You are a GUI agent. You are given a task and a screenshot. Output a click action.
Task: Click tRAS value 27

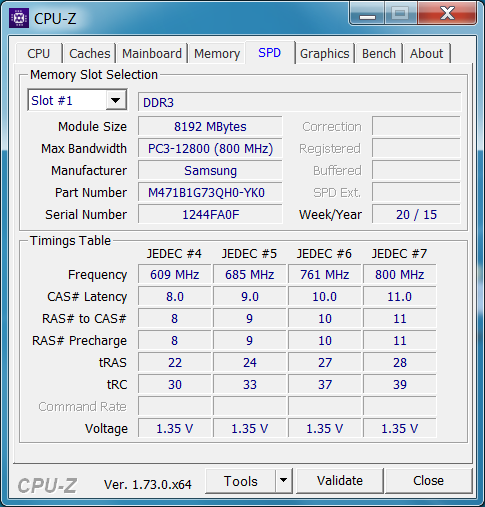pyautogui.click(x=325, y=363)
